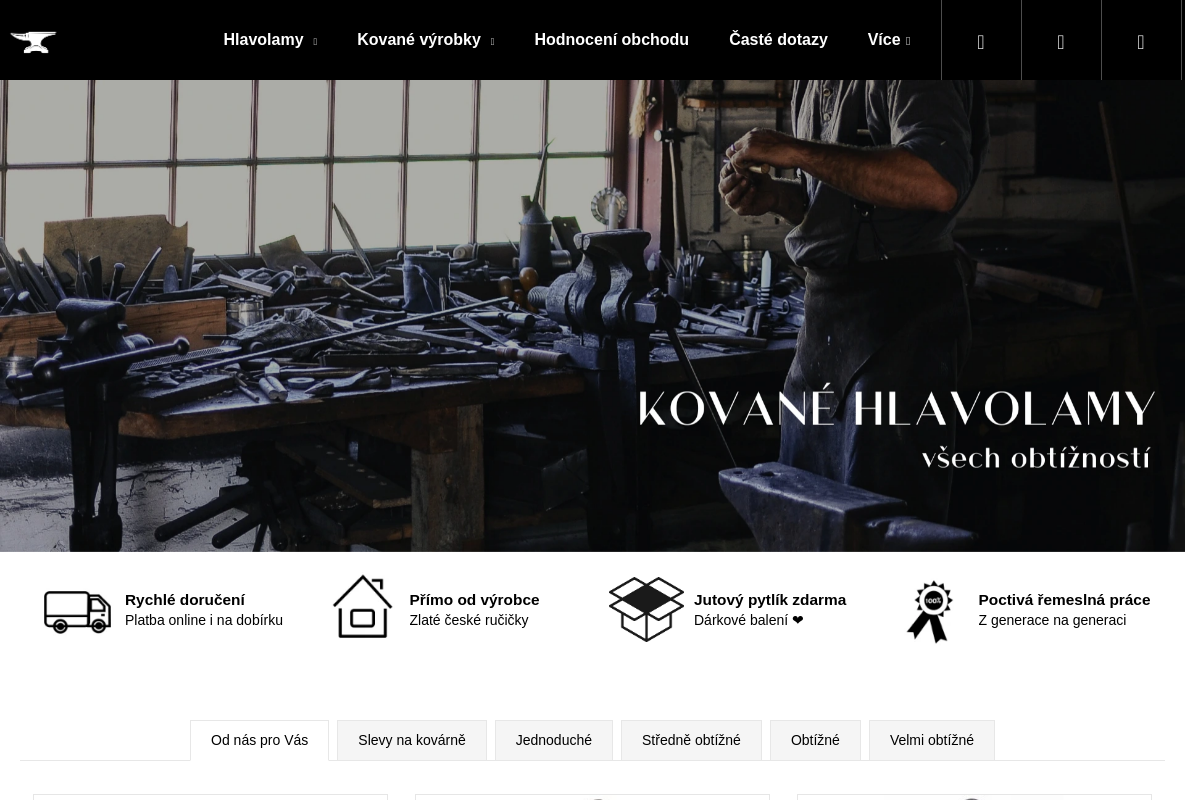The width and height of the screenshot is (1200, 800).
Task: Open Časté dotazy page
Action: [x=778, y=40]
